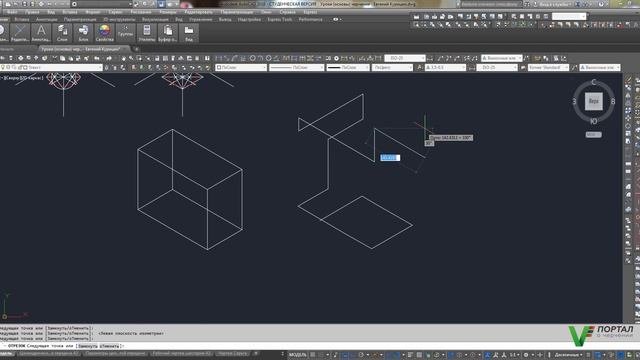Click Вход в службы sign-in button
Screen dimensions: 640x360
coord(555,4)
